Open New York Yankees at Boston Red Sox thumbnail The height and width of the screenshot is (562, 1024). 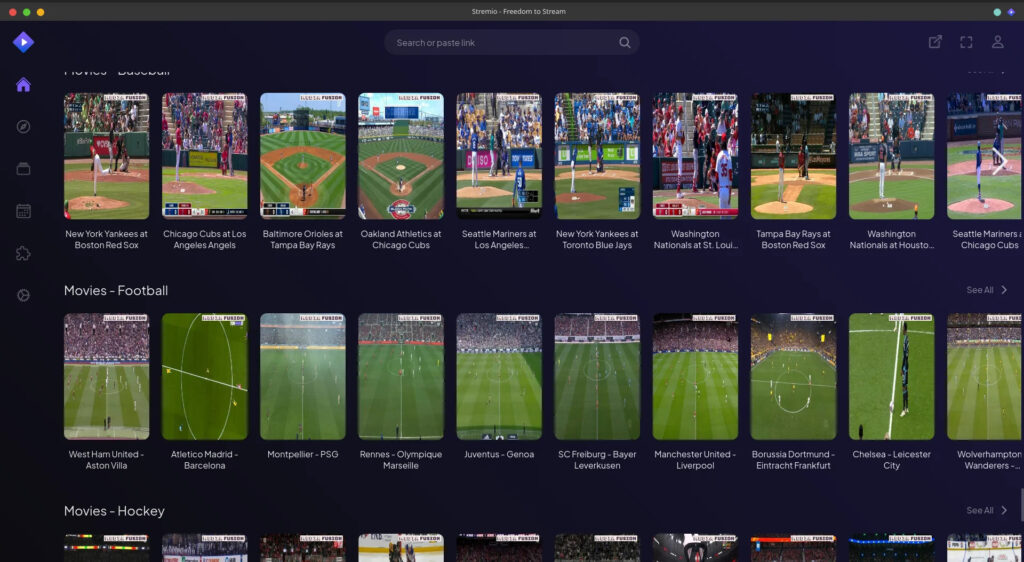tap(106, 156)
